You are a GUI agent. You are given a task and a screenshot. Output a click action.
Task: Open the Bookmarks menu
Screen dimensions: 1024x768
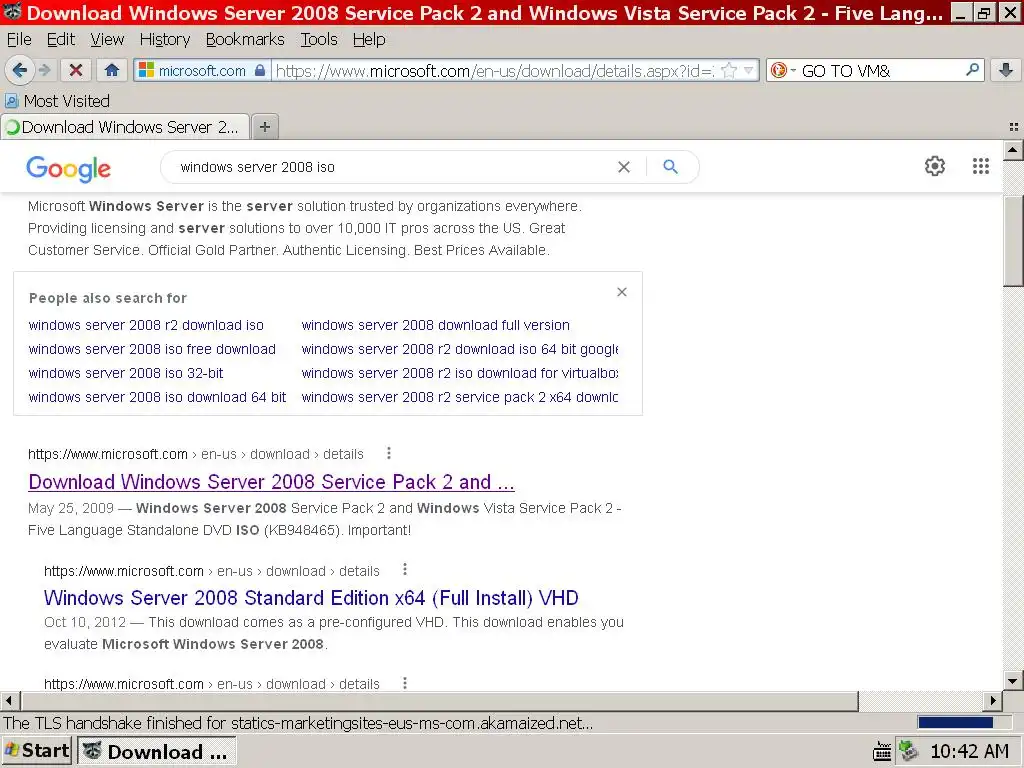[245, 40]
